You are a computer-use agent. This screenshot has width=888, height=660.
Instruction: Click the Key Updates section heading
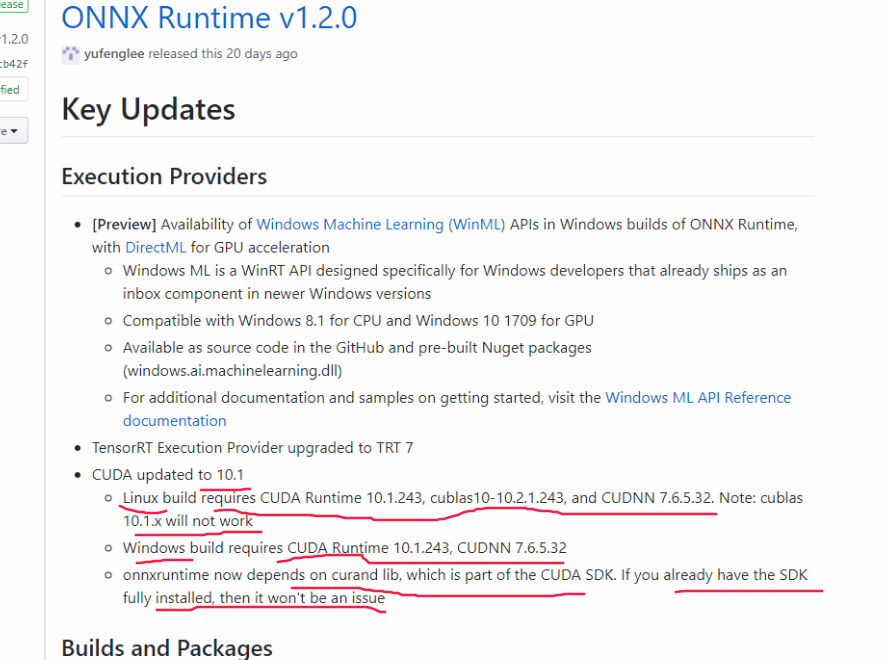148,110
